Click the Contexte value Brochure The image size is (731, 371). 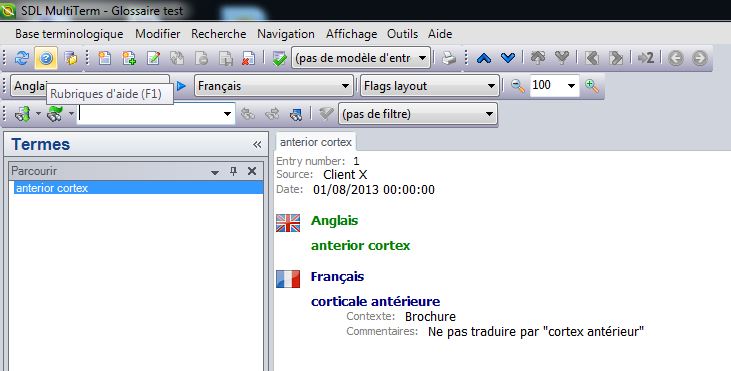pos(430,316)
